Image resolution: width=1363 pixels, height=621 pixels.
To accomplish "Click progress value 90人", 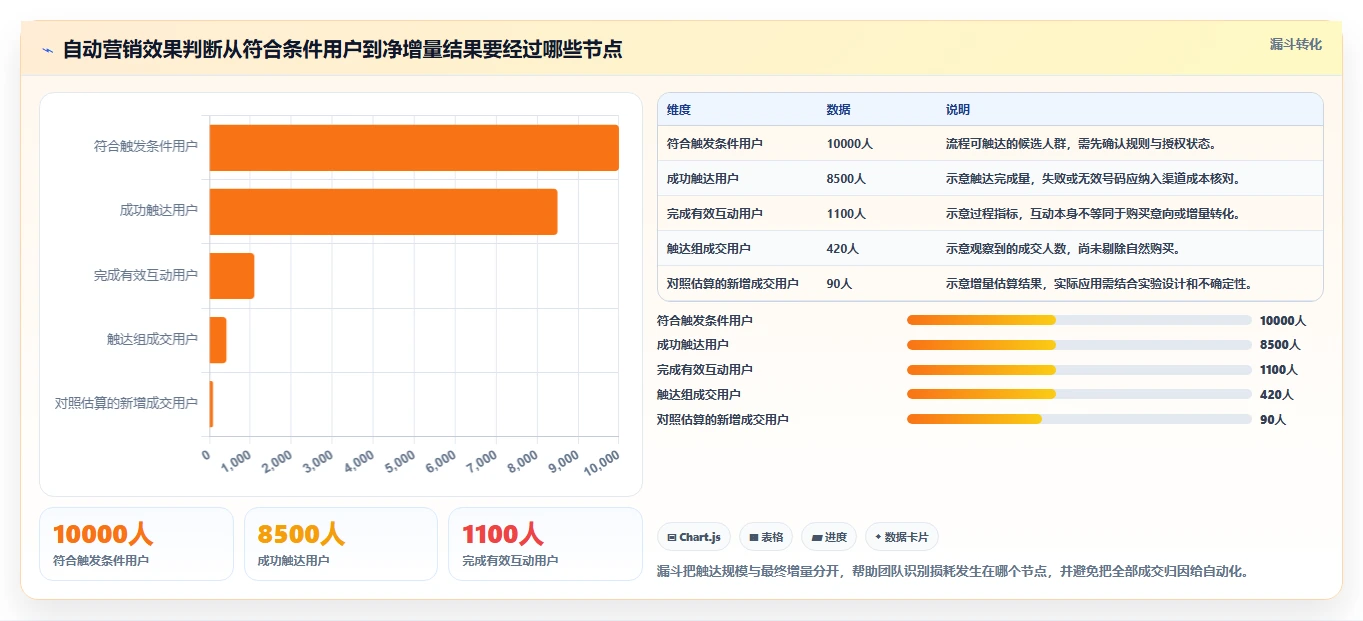I will pyautogui.click(x=1273, y=420).
